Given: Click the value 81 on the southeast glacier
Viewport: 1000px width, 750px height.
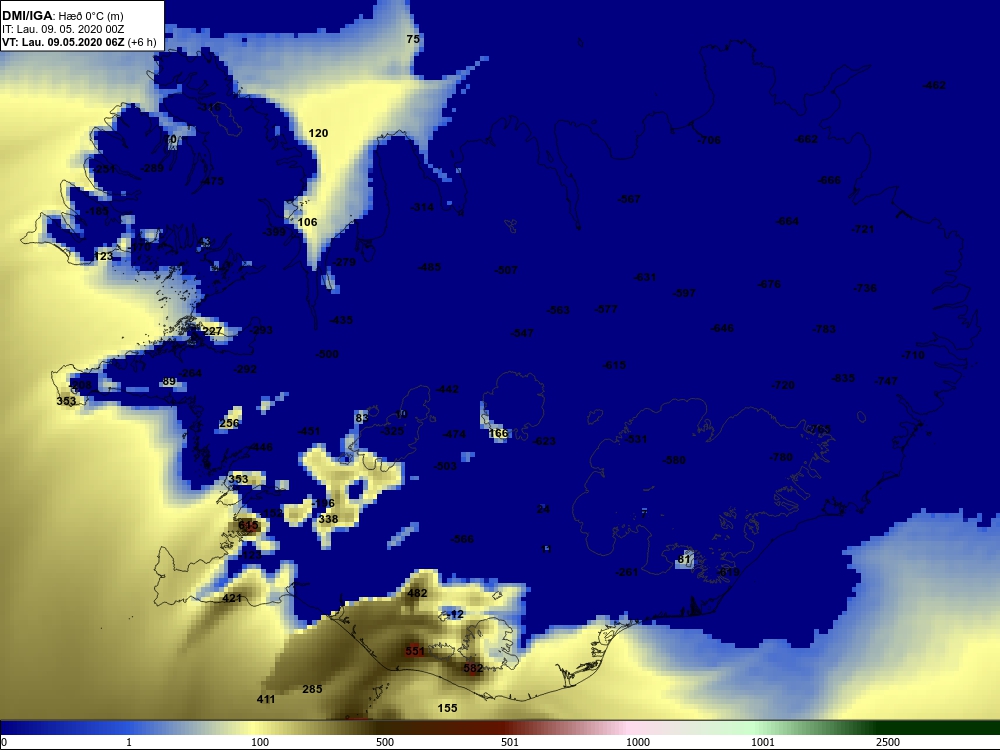Looking at the screenshot, I should coord(684,559).
